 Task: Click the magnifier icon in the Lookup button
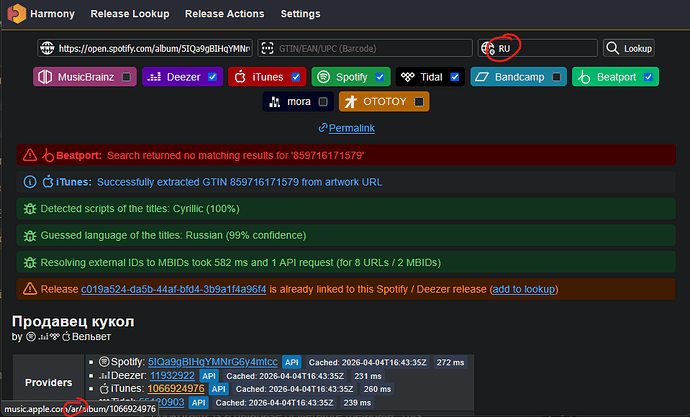point(612,48)
